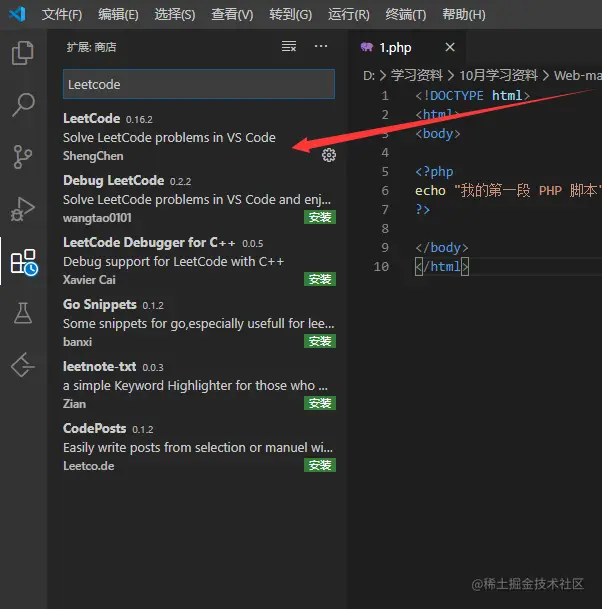
Task: Install the Go Snippets extension
Action: coord(320,341)
